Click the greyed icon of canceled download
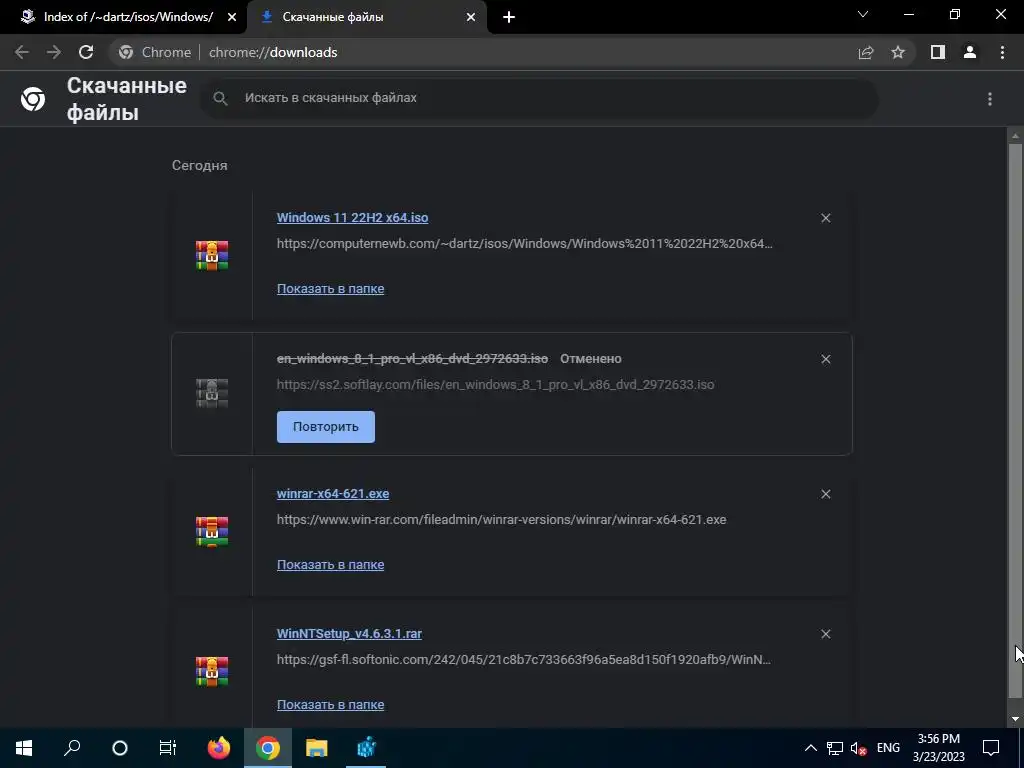The width and height of the screenshot is (1024, 768). (212, 393)
